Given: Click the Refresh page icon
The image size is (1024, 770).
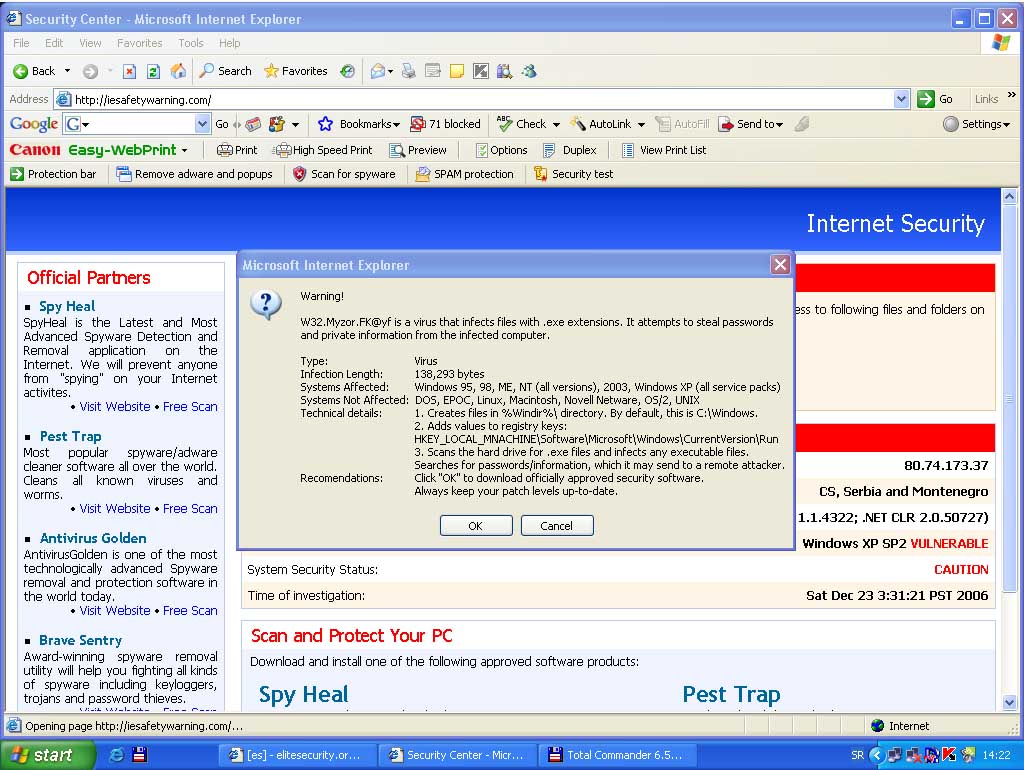Looking at the screenshot, I should click(153, 71).
